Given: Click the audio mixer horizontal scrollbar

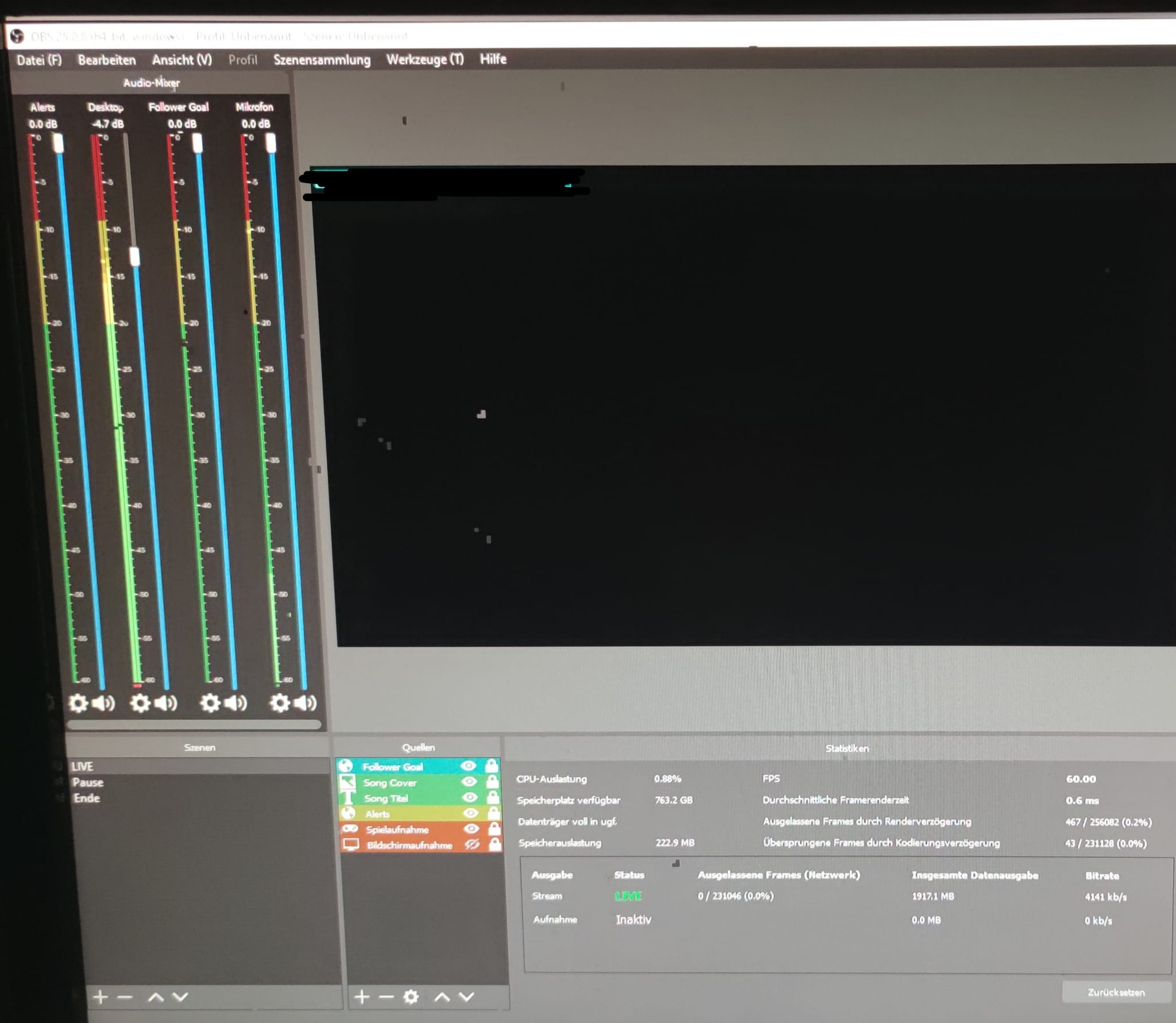Looking at the screenshot, I should (194, 725).
